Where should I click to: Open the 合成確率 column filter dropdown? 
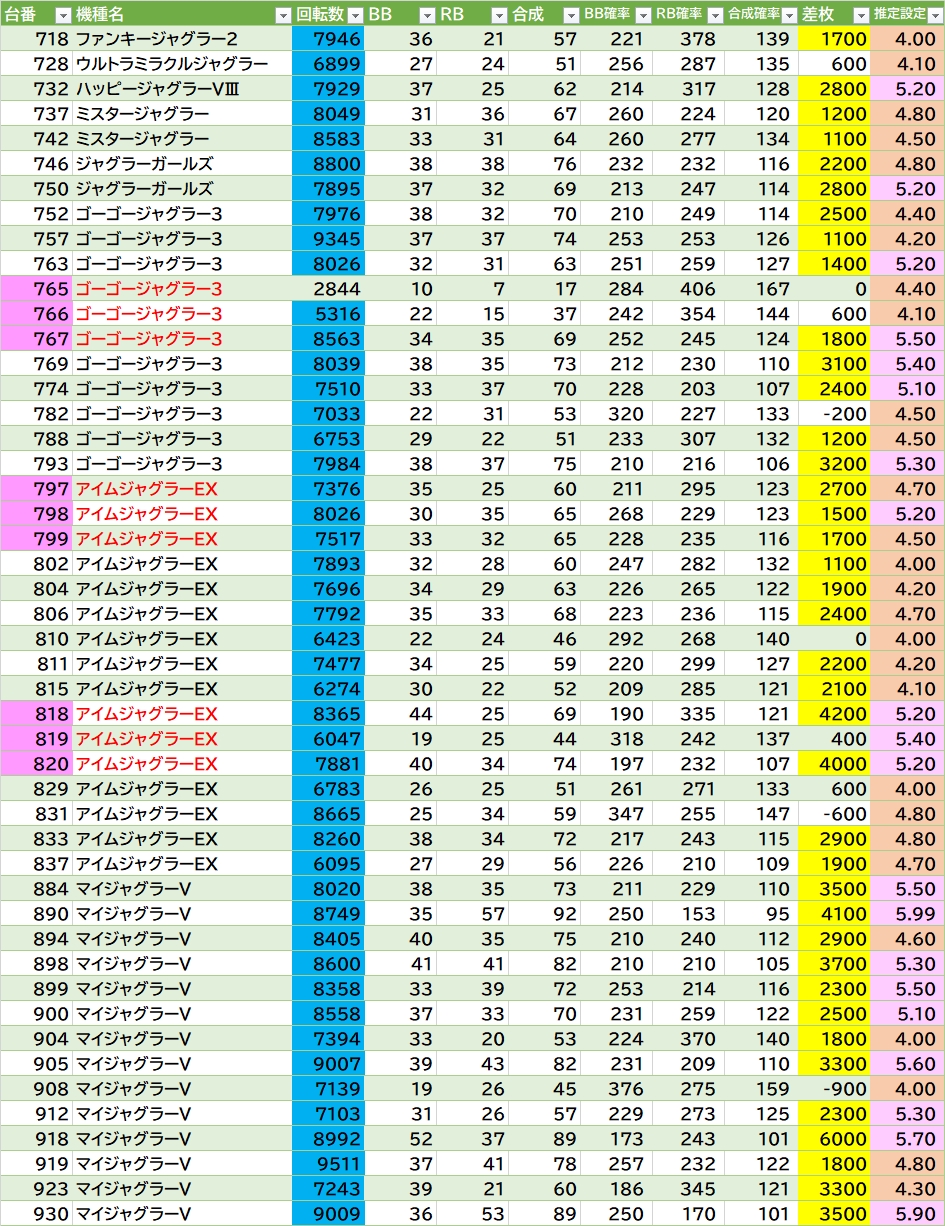(x=789, y=15)
